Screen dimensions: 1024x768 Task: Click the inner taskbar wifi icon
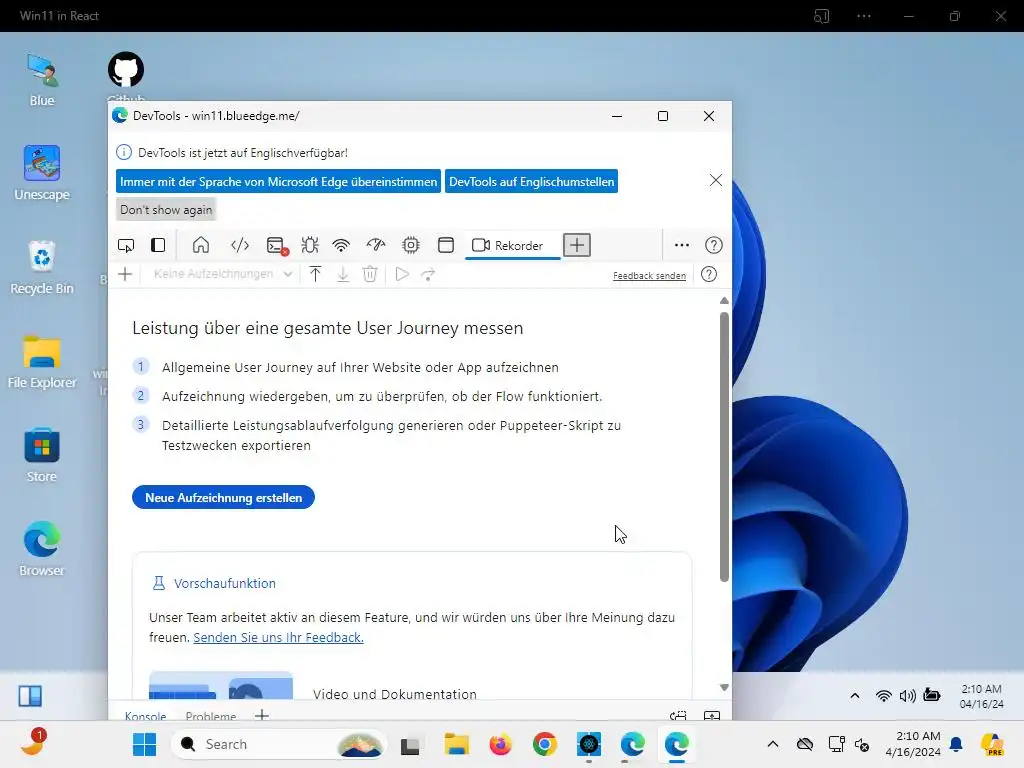[883, 696]
